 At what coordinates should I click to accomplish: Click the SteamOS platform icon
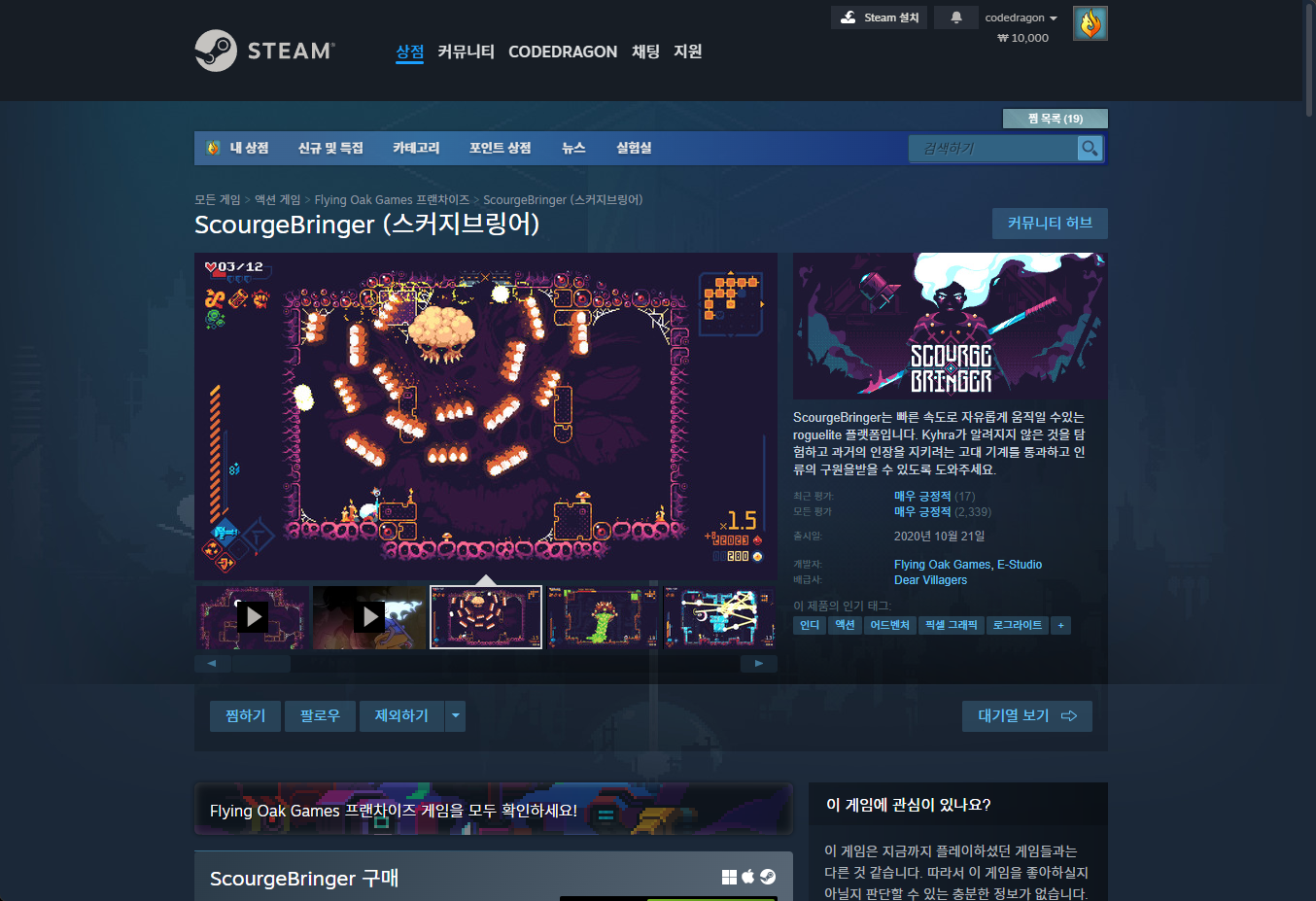click(x=768, y=877)
